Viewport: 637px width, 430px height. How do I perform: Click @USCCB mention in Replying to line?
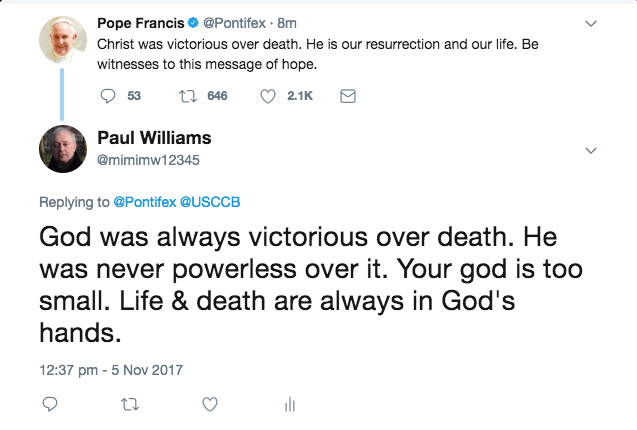pyautogui.click(x=210, y=202)
